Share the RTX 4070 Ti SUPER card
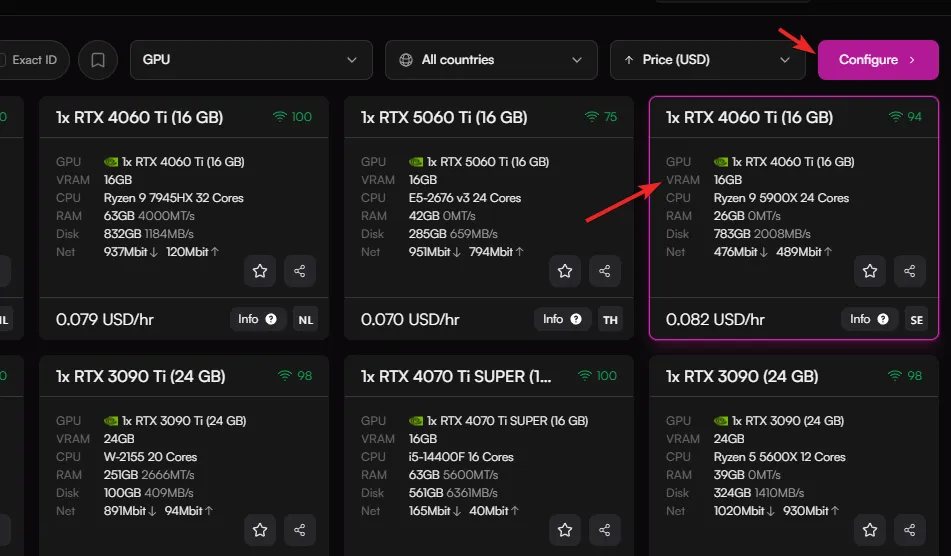Screen dimensions: 951x556 coord(605,530)
